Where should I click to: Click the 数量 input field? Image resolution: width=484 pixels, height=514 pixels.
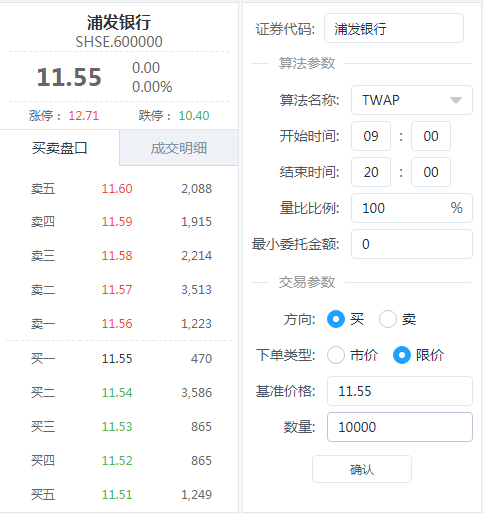(x=400, y=427)
